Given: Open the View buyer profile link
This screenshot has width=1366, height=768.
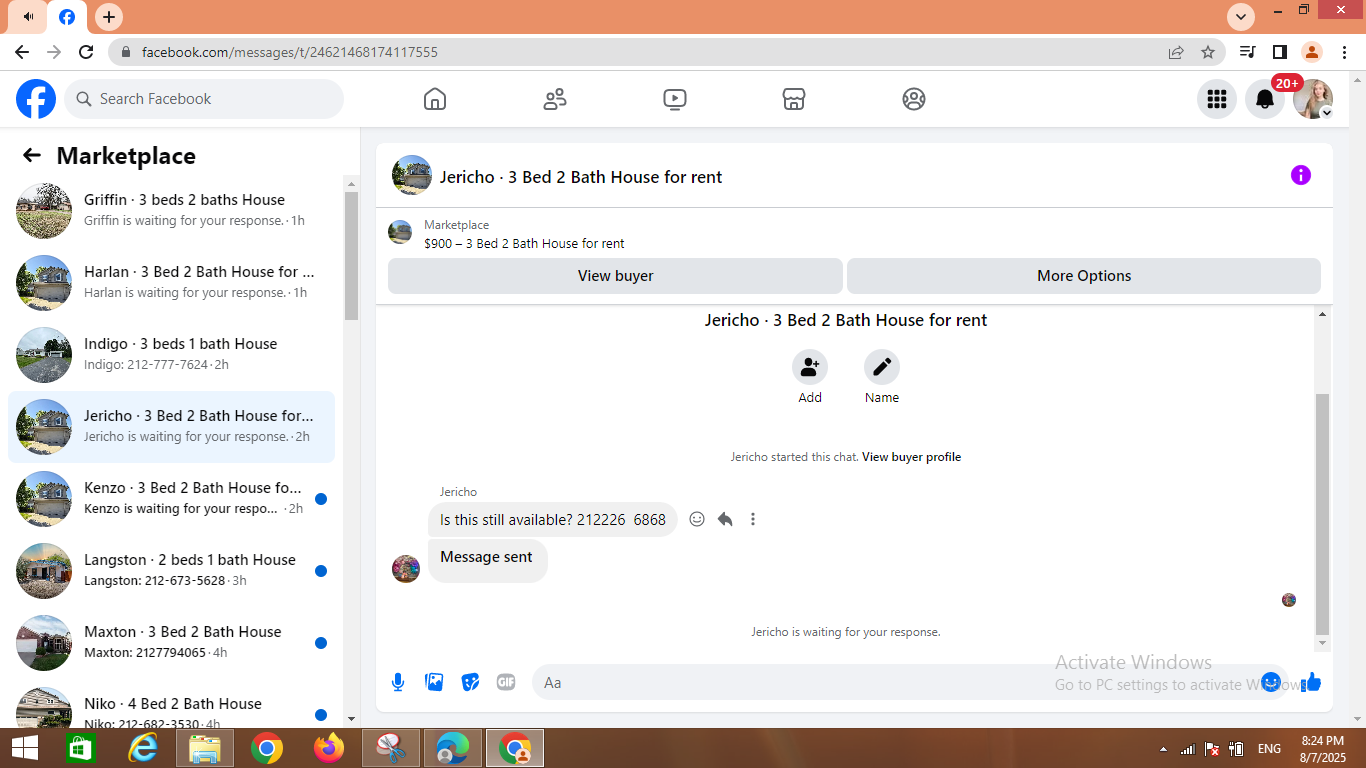Looking at the screenshot, I should point(911,457).
